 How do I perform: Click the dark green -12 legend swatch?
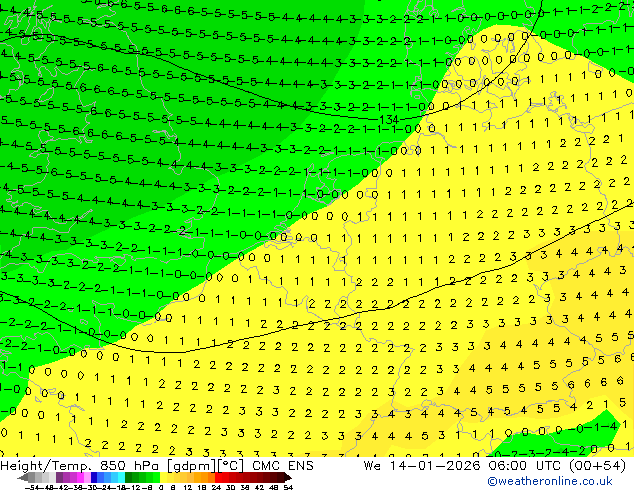pos(129,477)
